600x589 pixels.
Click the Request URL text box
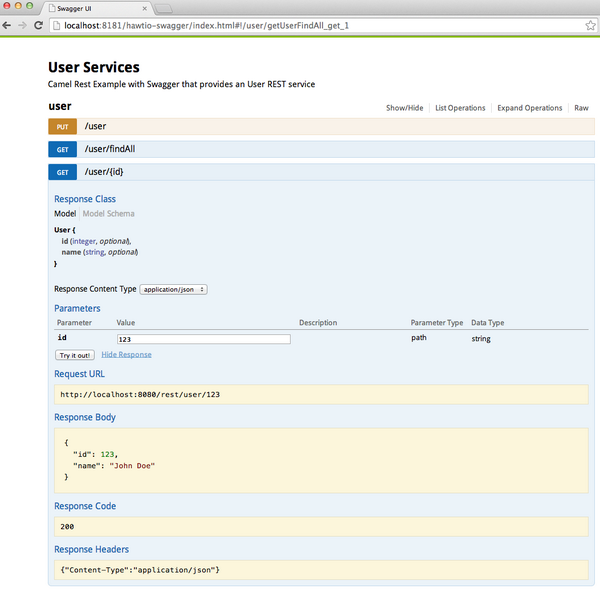click(x=321, y=395)
